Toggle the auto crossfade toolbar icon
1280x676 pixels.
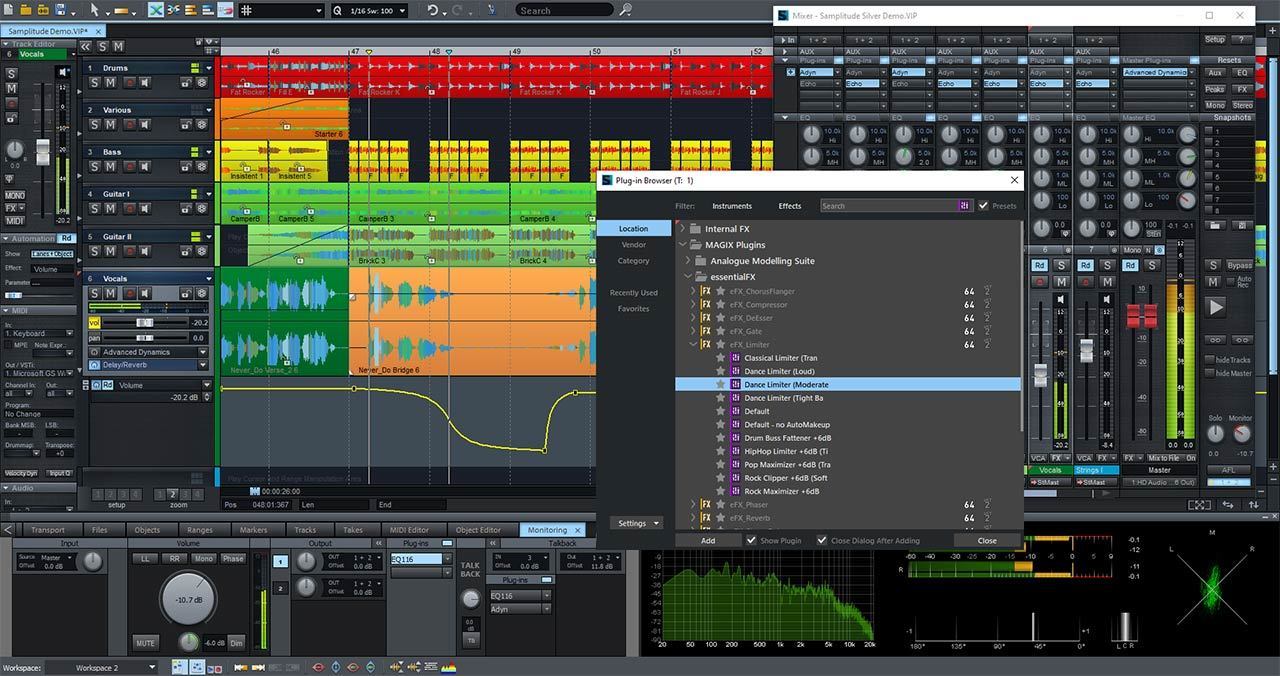156,10
